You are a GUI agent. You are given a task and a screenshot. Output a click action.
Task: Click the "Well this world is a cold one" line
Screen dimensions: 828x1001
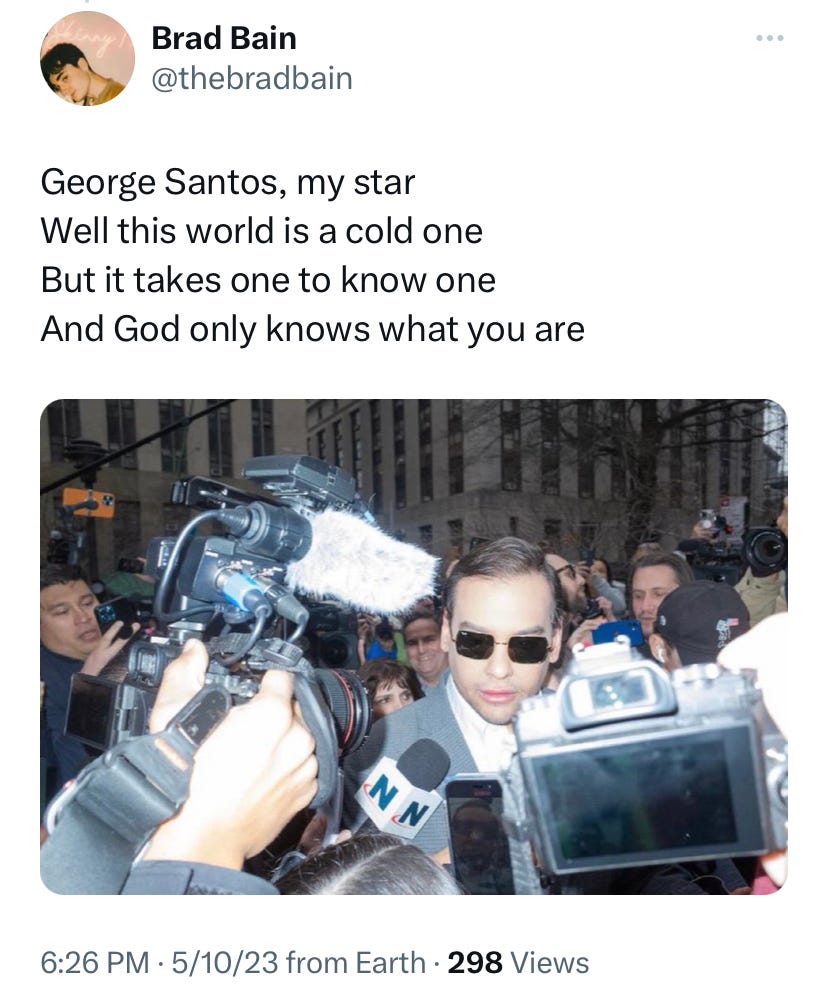point(262,231)
